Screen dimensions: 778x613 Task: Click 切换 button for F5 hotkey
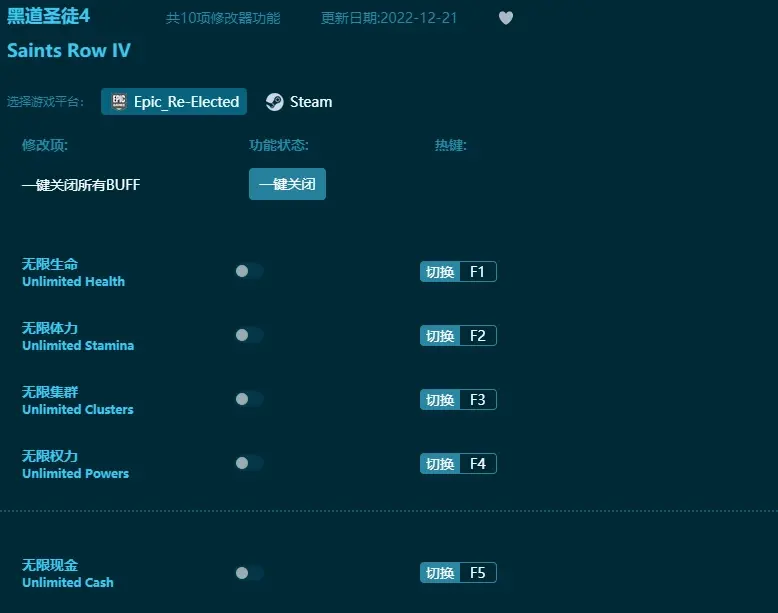[440, 573]
